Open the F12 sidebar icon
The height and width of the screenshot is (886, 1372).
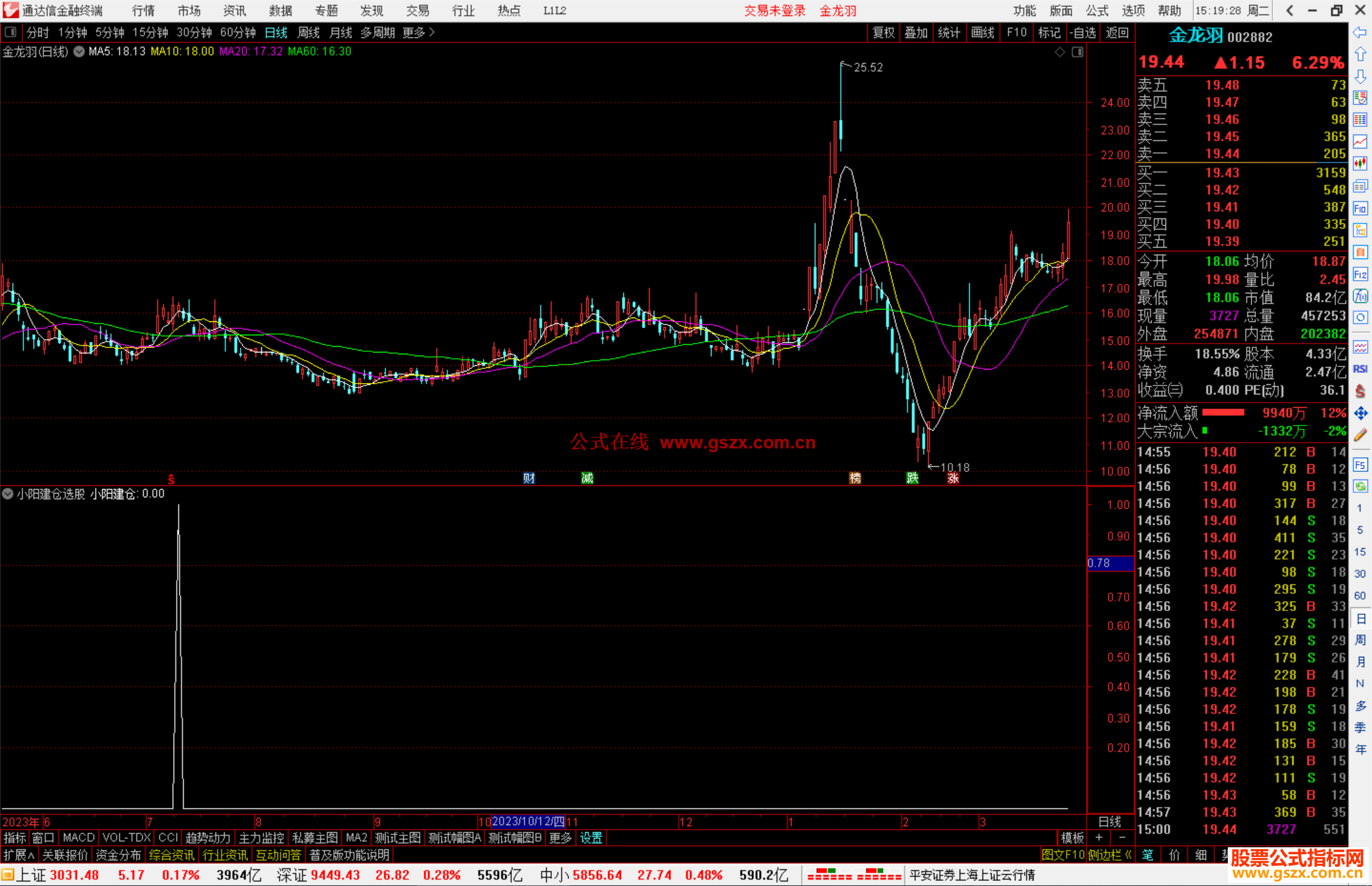tap(1360, 274)
